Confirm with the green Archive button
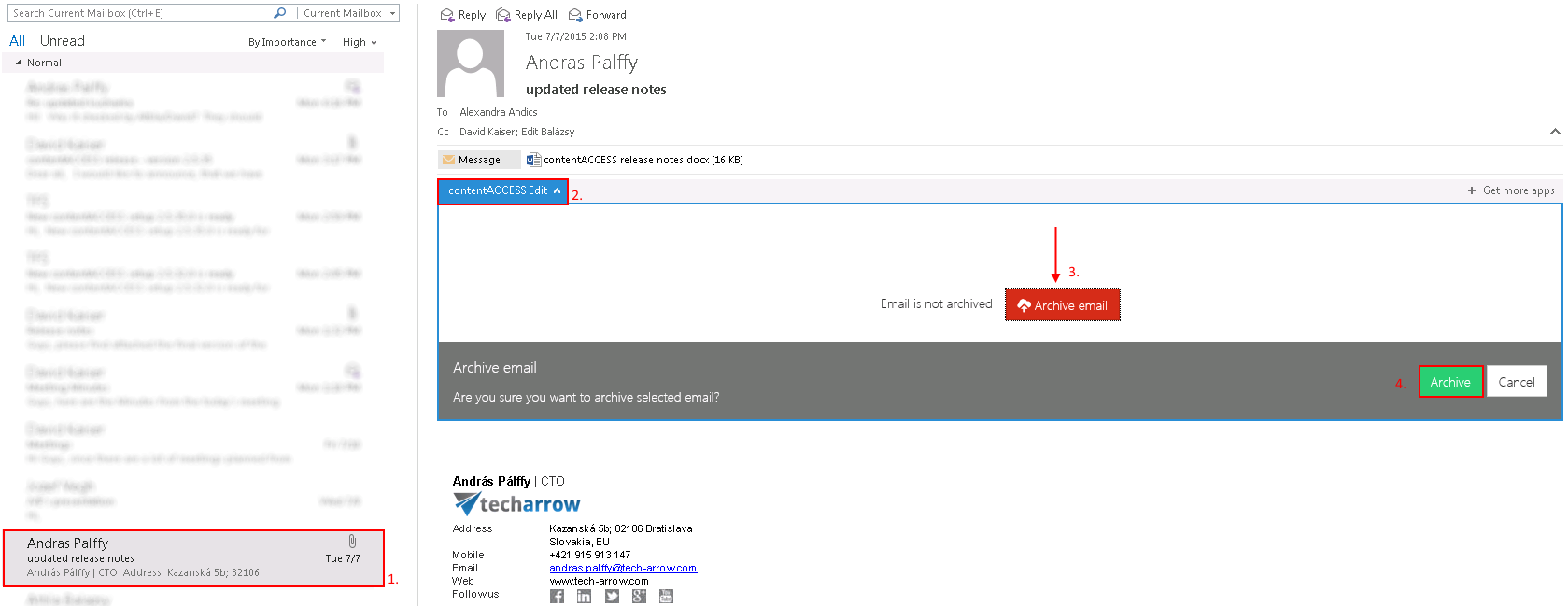This screenshot has width=1568, height=606. [x=1450, y=382]
